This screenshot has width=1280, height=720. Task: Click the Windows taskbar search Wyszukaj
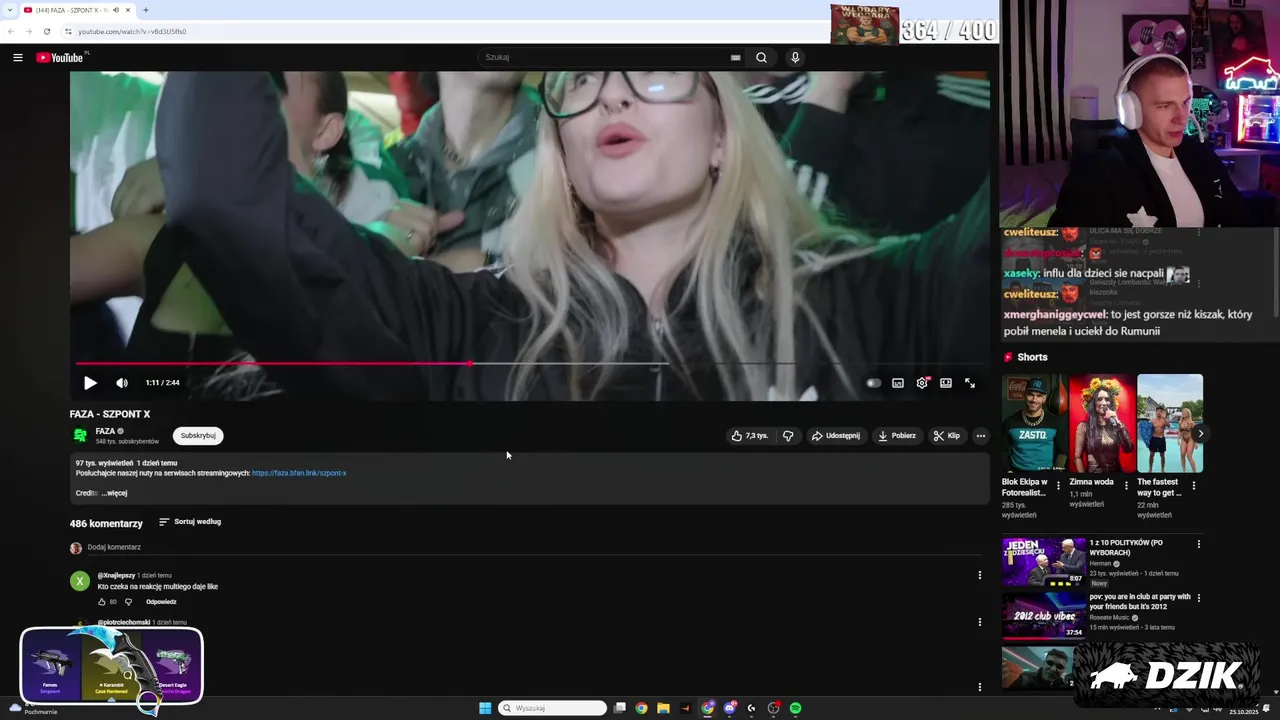coord(553,708)
